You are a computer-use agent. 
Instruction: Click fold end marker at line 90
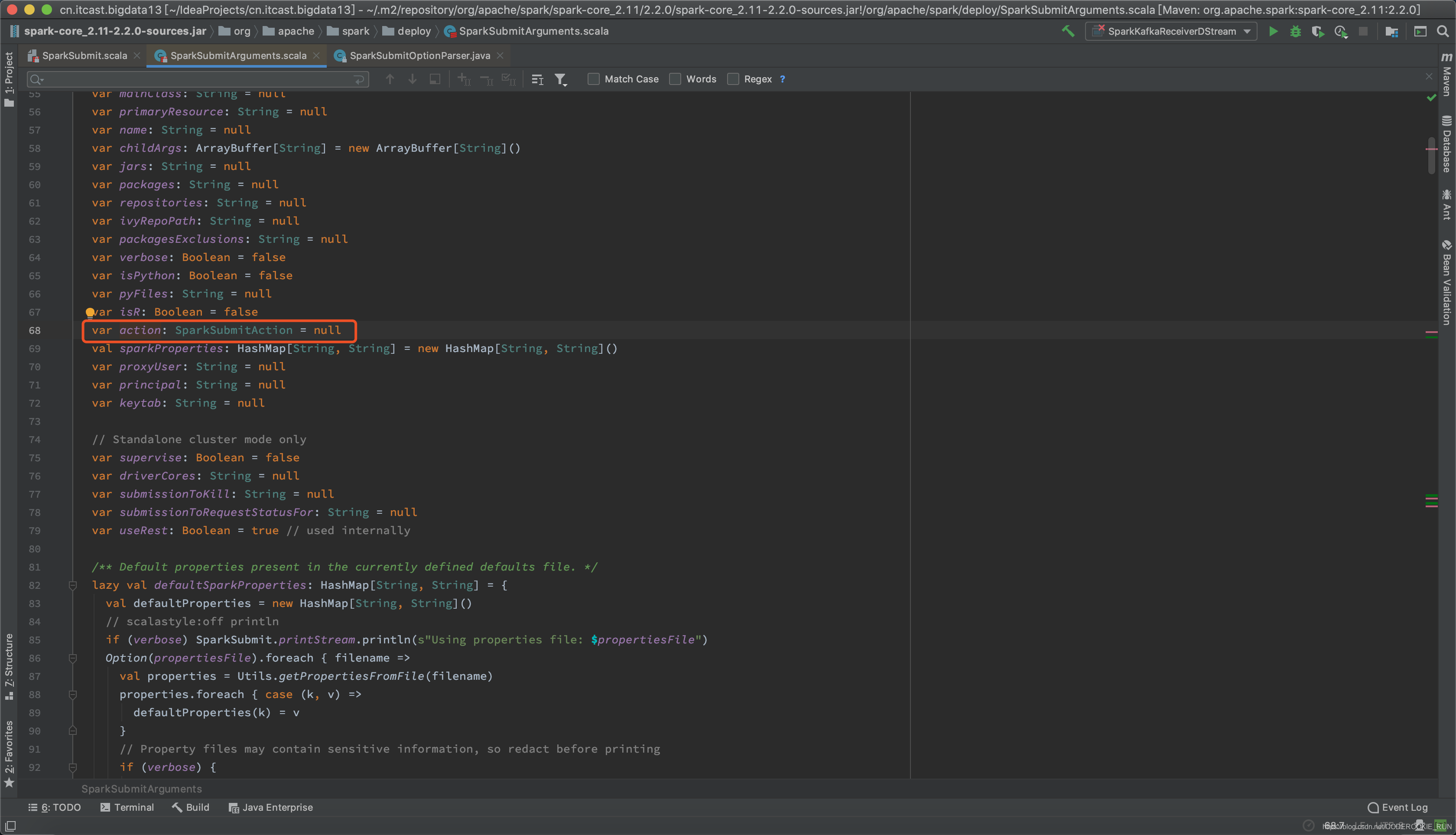coord(73,731)
